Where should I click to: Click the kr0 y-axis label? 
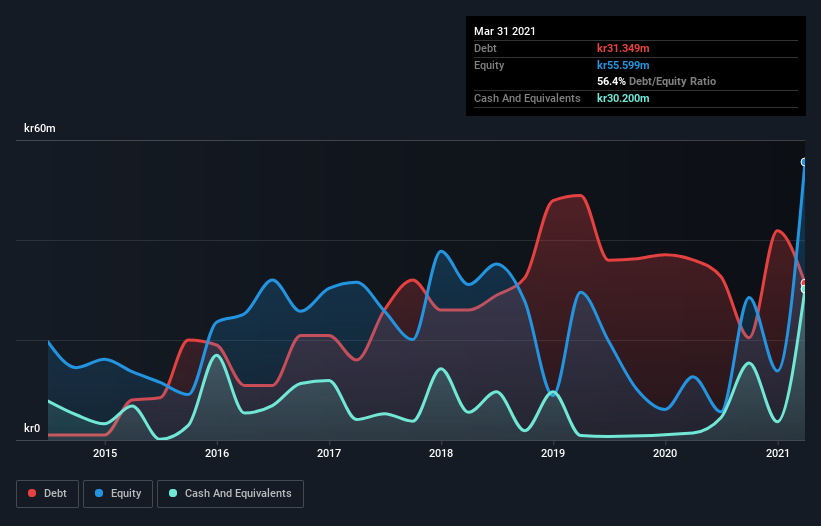point(32,428)
